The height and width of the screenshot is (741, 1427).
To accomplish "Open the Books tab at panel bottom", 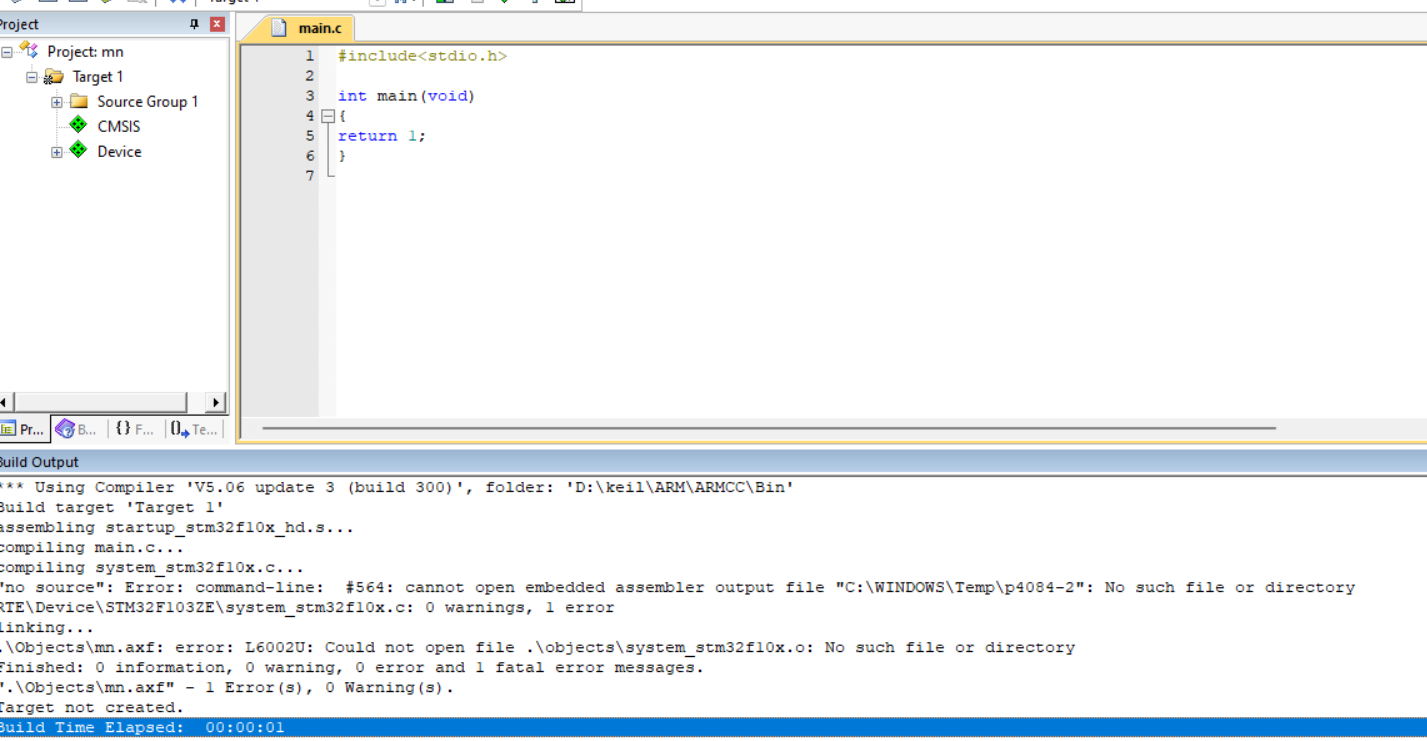I will (78, 429).
